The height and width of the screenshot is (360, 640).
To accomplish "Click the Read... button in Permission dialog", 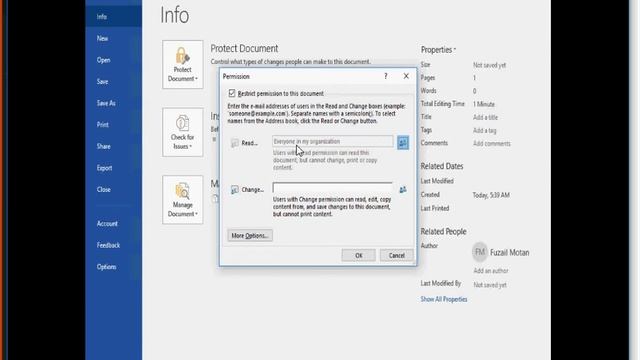I will (244, 143).
